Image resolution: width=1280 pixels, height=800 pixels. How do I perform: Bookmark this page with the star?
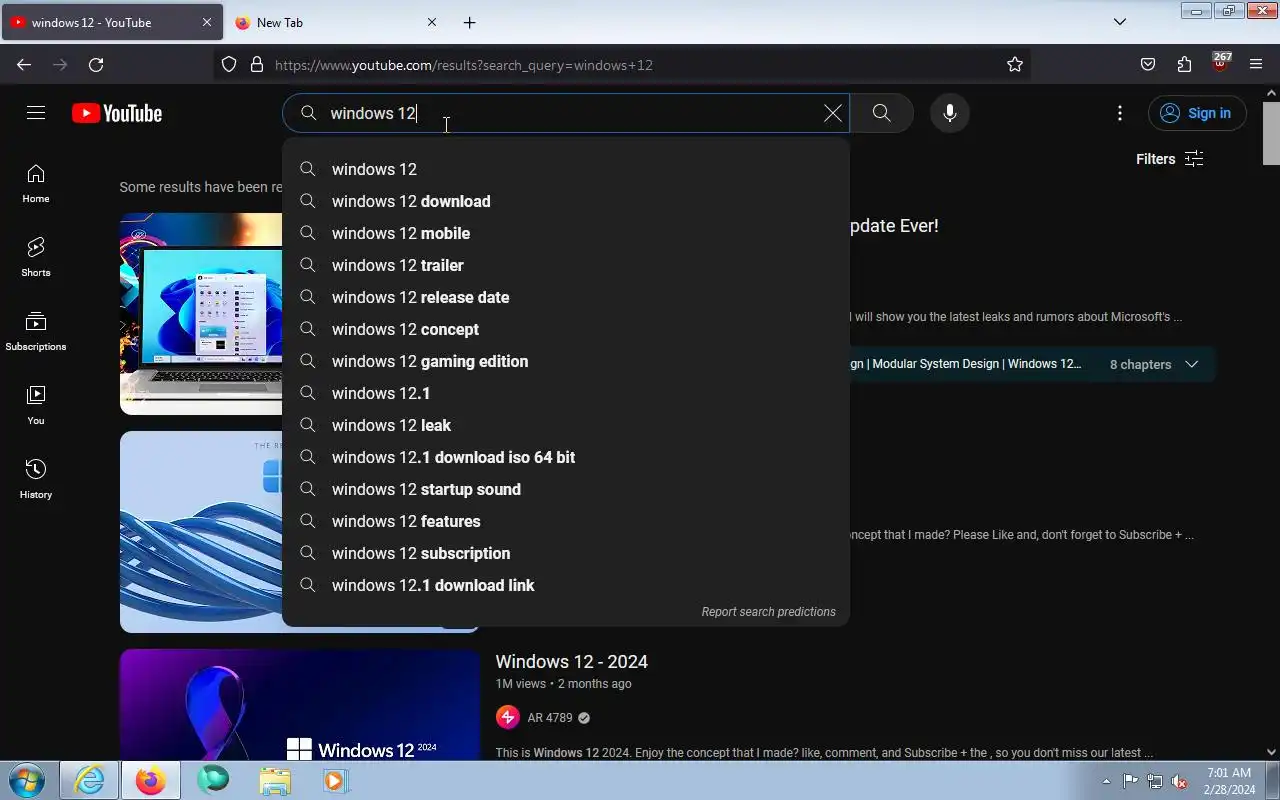[1015, 65]
